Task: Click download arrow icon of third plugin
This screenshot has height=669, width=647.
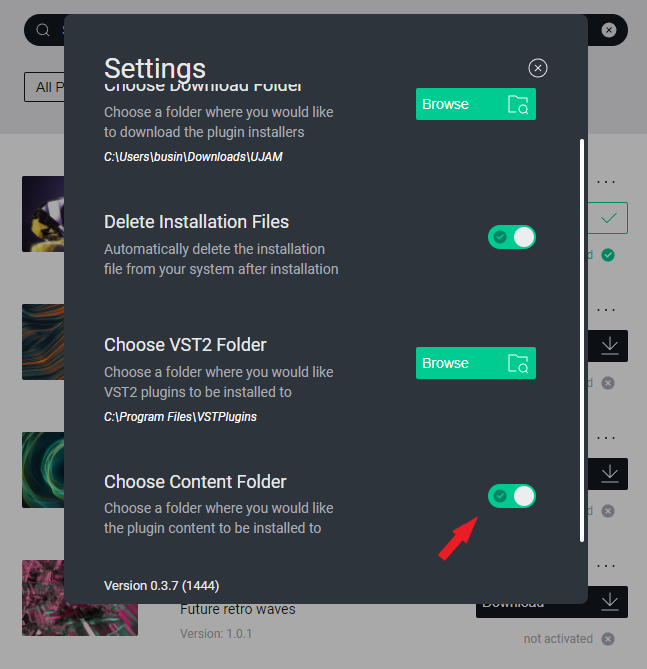Action: click(610, 474)
